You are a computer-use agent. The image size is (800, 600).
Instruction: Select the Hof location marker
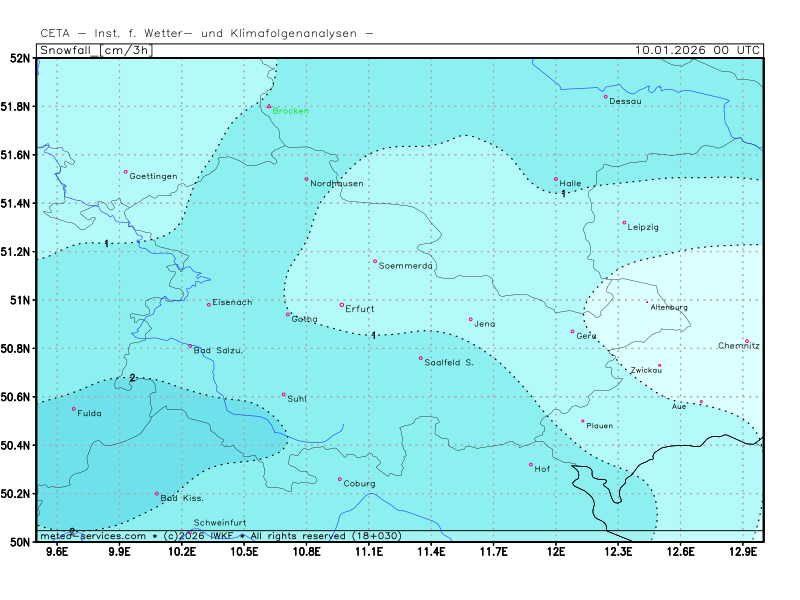531,464
